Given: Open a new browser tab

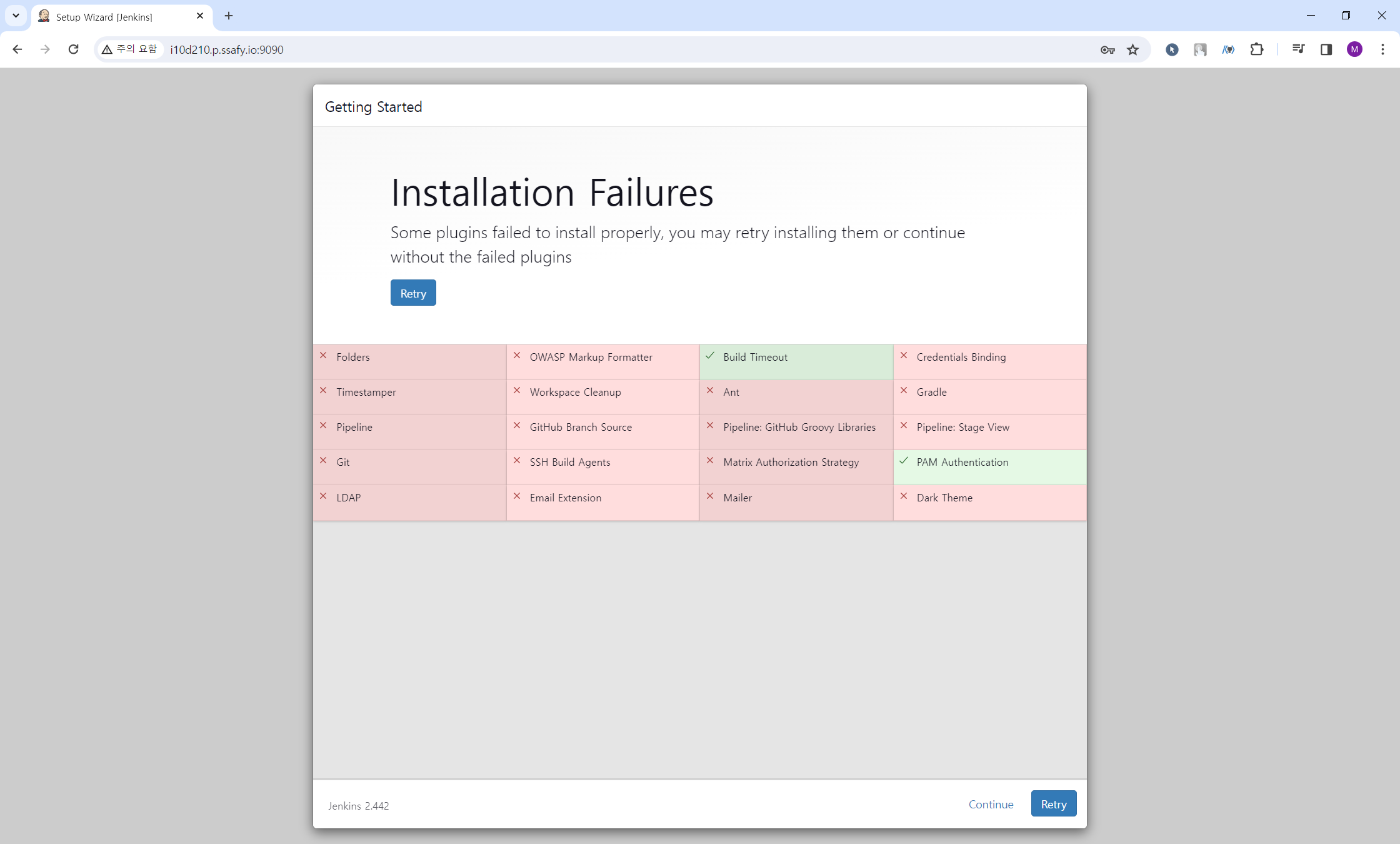Looking at the screenshot, I should point(229,16).
